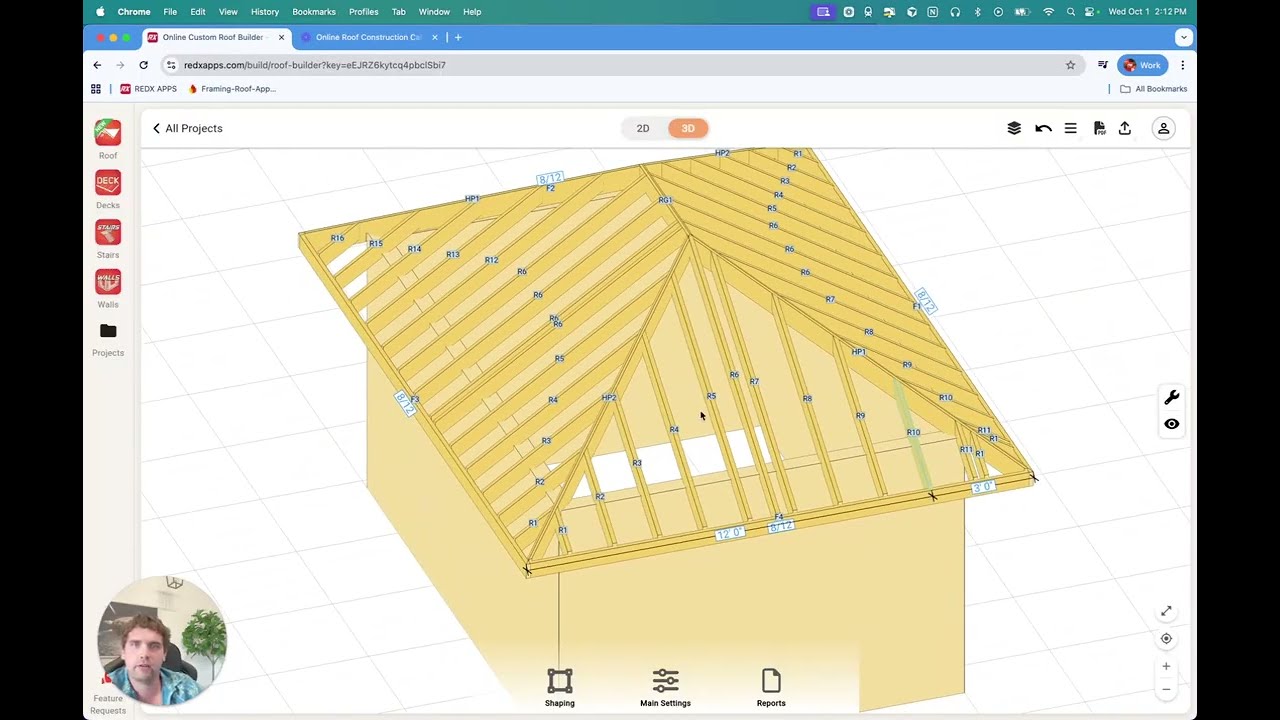Click the 12' 0" dimension label
The image size is (1280, 720).
pyautogui.click(x=730, y=533)
